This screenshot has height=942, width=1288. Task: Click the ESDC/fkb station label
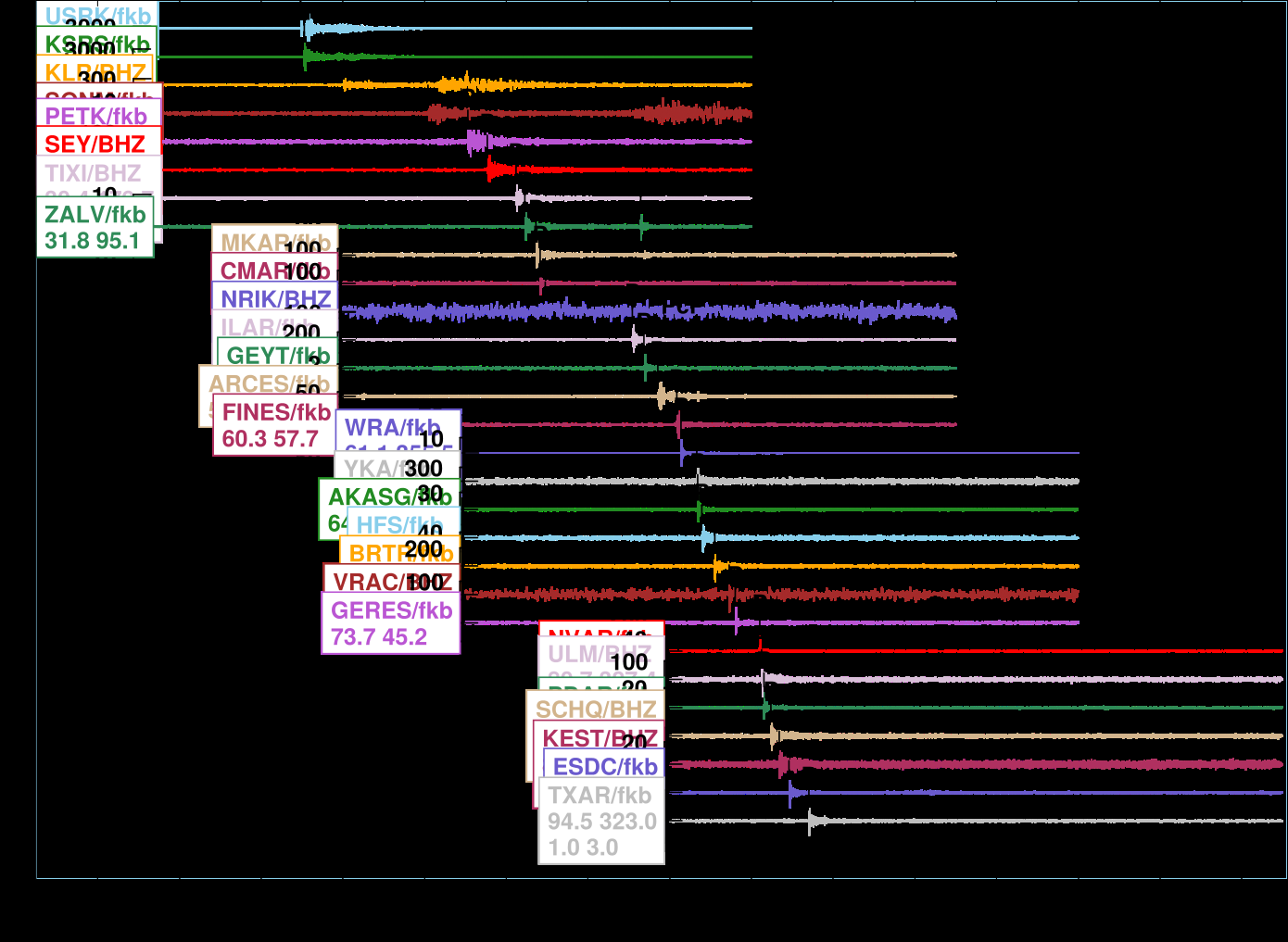click(605, 767)
